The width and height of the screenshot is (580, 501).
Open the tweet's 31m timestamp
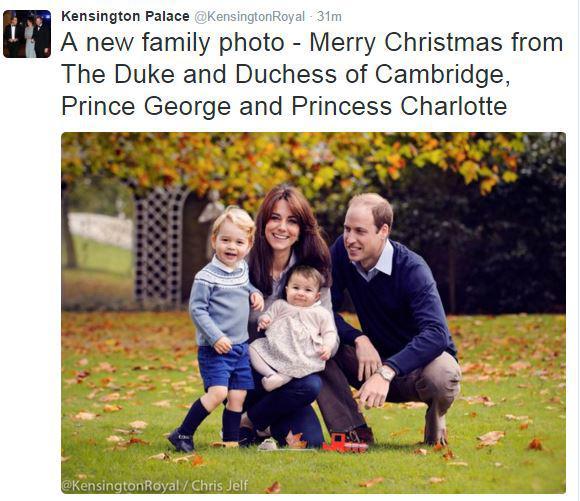[x=330, y=17]
